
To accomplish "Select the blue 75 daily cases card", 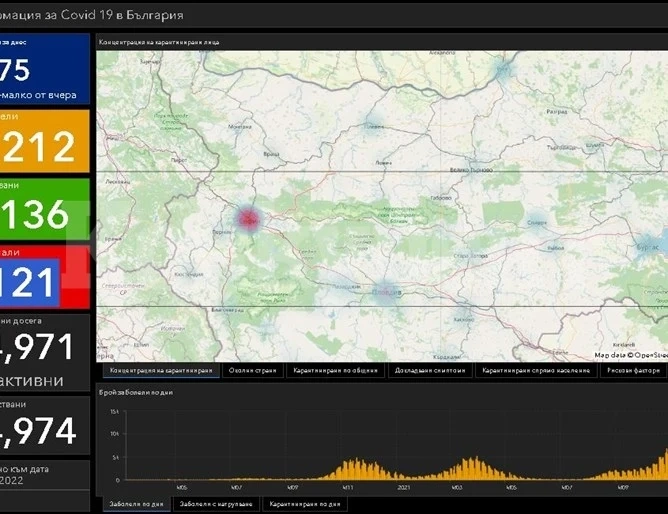I will pos(44,69).
